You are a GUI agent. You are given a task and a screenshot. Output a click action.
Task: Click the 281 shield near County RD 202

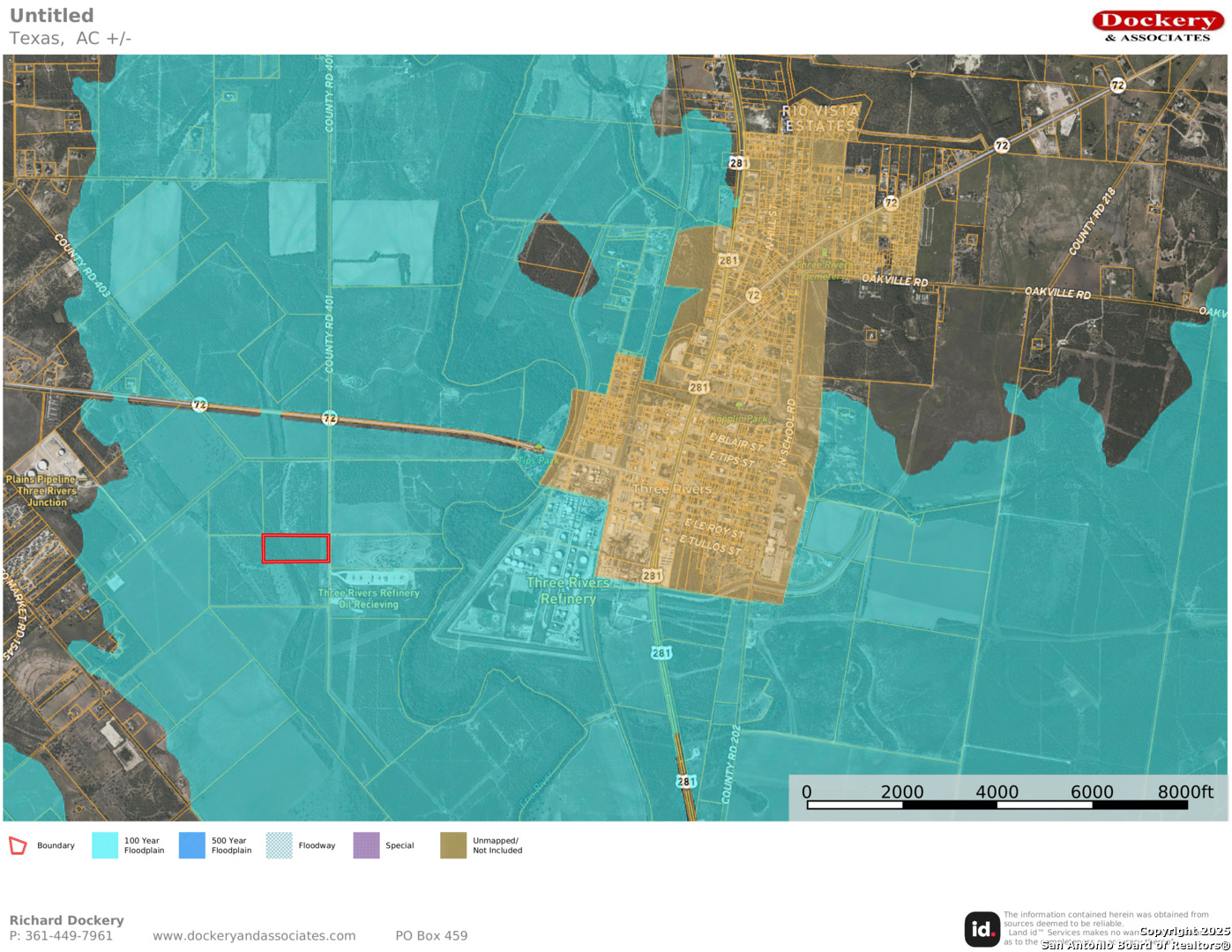686,781
